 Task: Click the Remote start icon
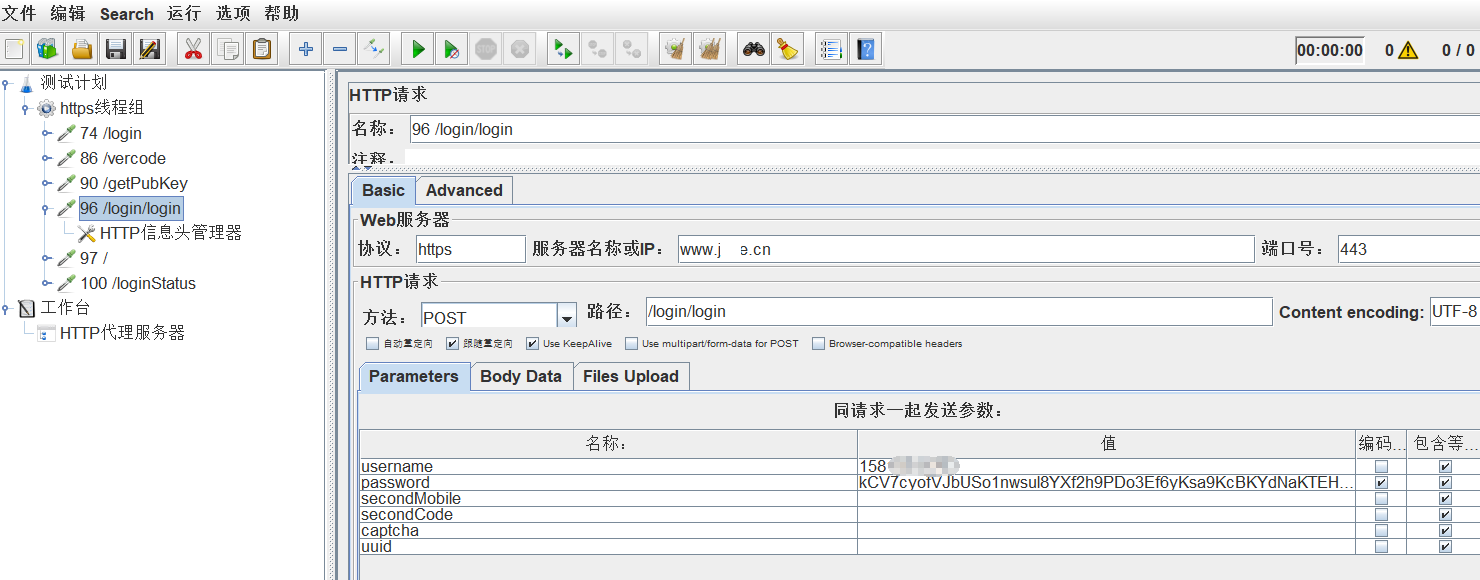[x=564, y=49]
